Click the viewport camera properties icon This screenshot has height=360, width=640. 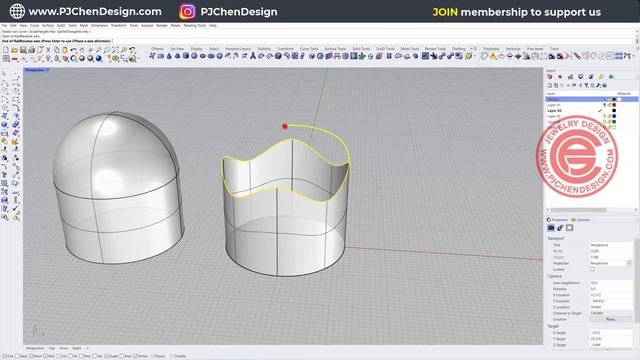(551, 228)
